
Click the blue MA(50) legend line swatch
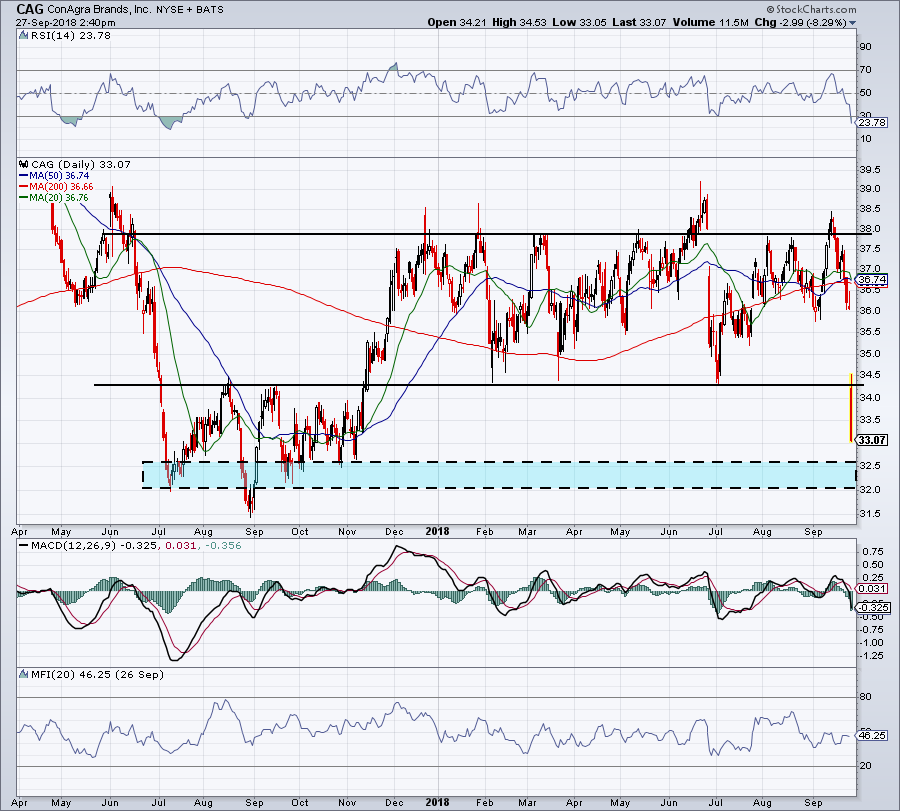tap(24, 176)
